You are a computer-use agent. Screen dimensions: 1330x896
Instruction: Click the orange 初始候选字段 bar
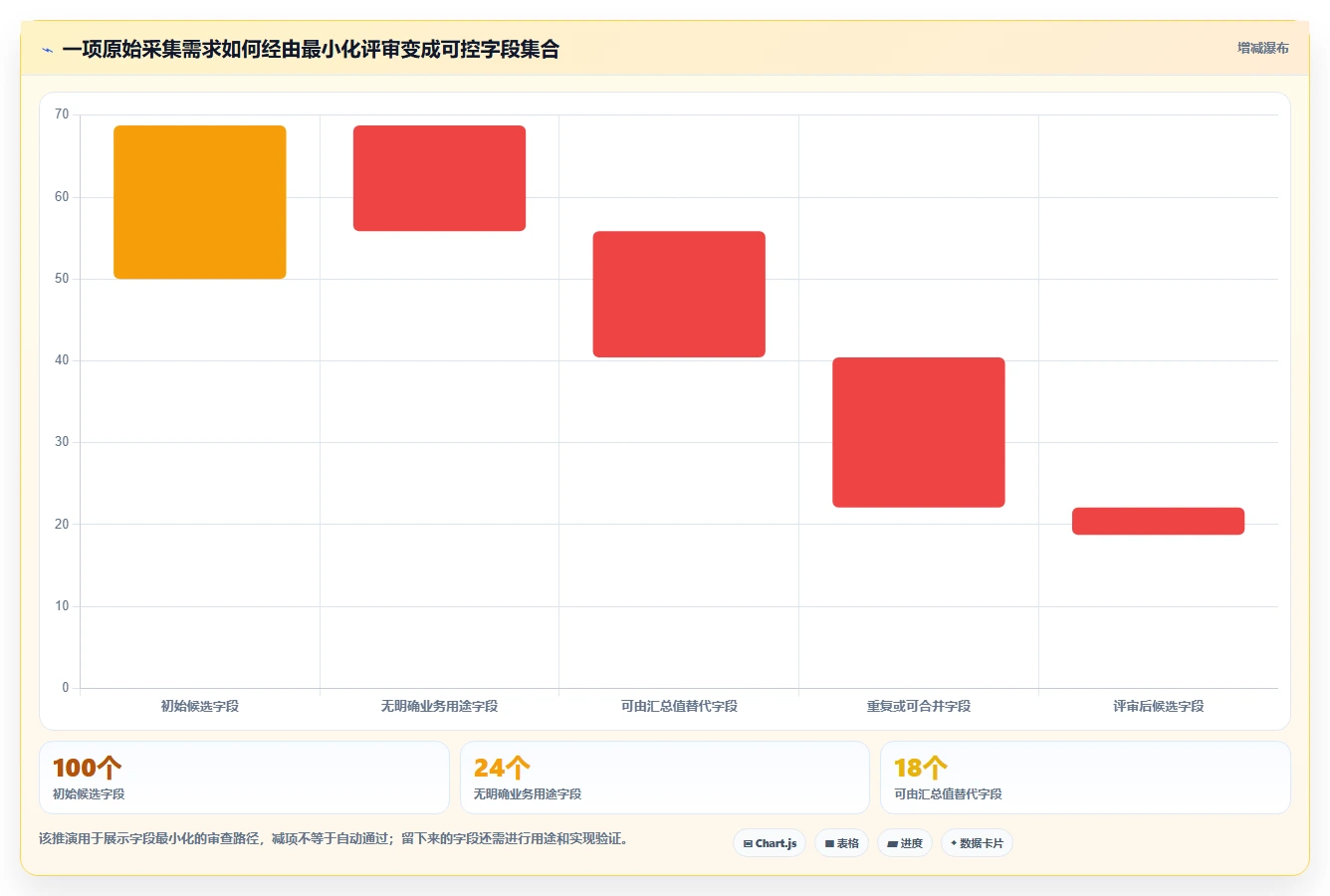[200, 202]
